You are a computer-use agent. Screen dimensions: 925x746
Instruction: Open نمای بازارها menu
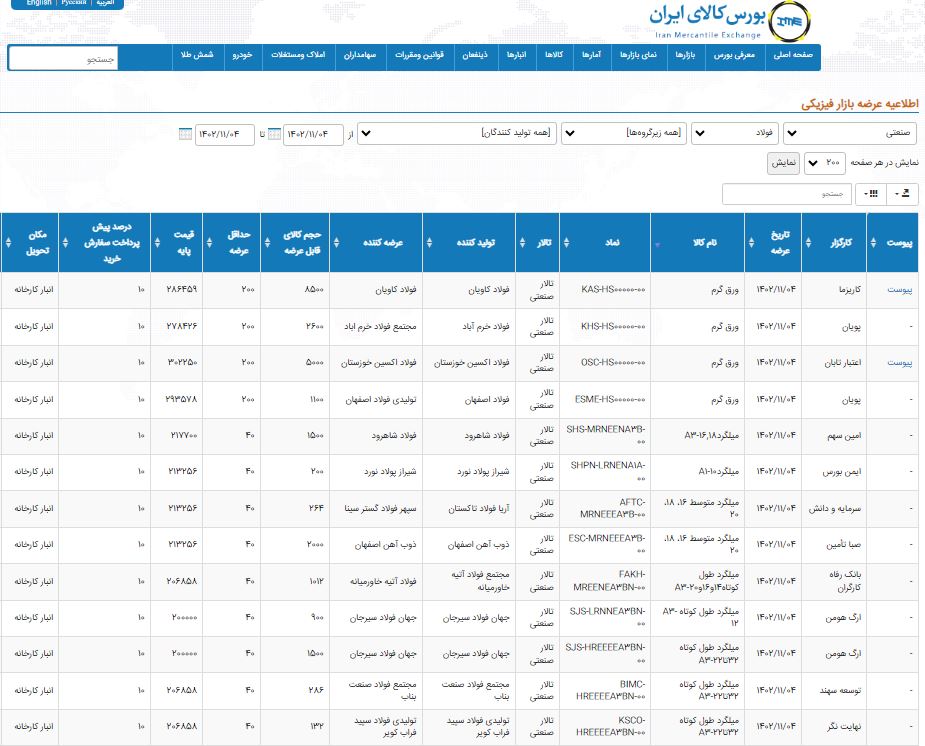point(638,55)
